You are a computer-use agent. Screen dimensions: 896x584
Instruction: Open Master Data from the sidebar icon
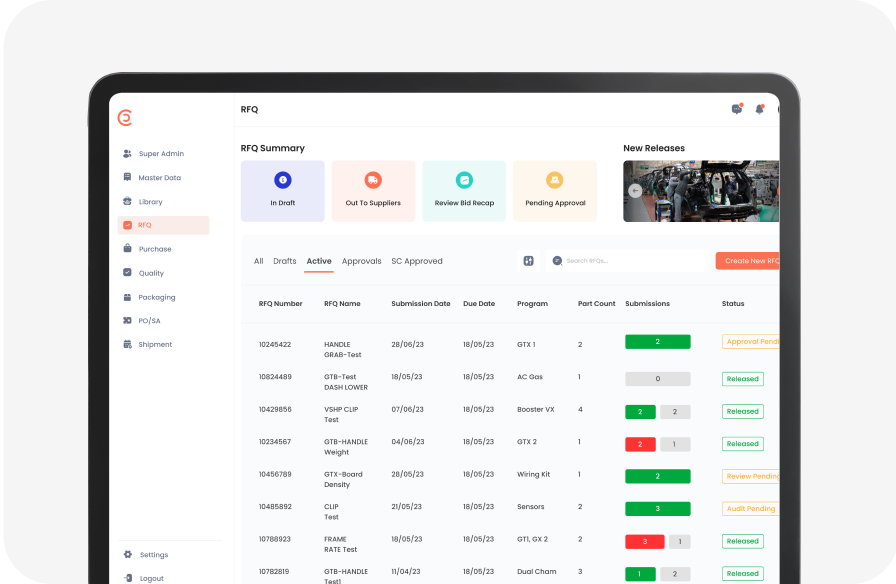point(127,178)
